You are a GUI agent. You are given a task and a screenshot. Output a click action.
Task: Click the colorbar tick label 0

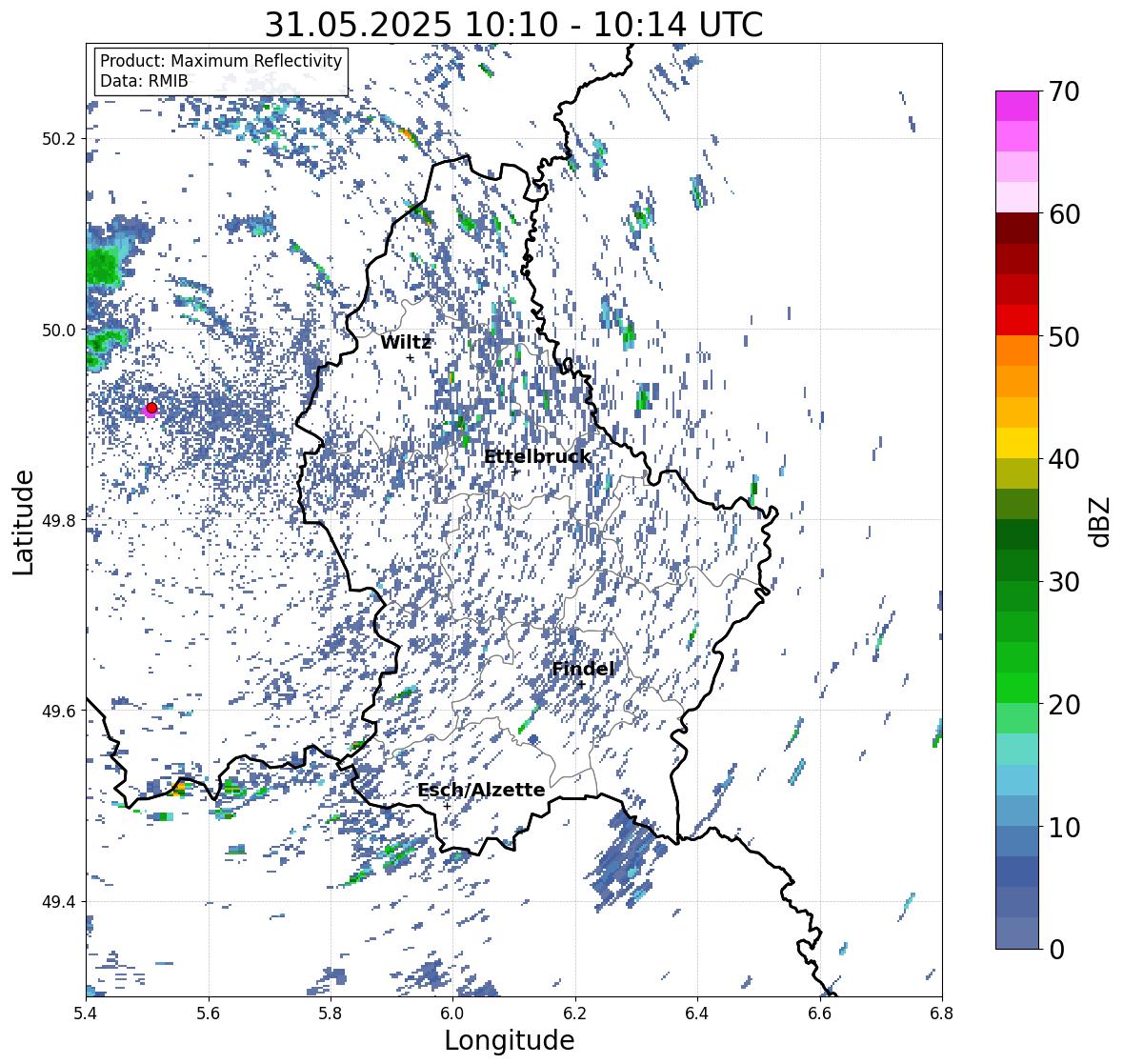(1057, 950)
